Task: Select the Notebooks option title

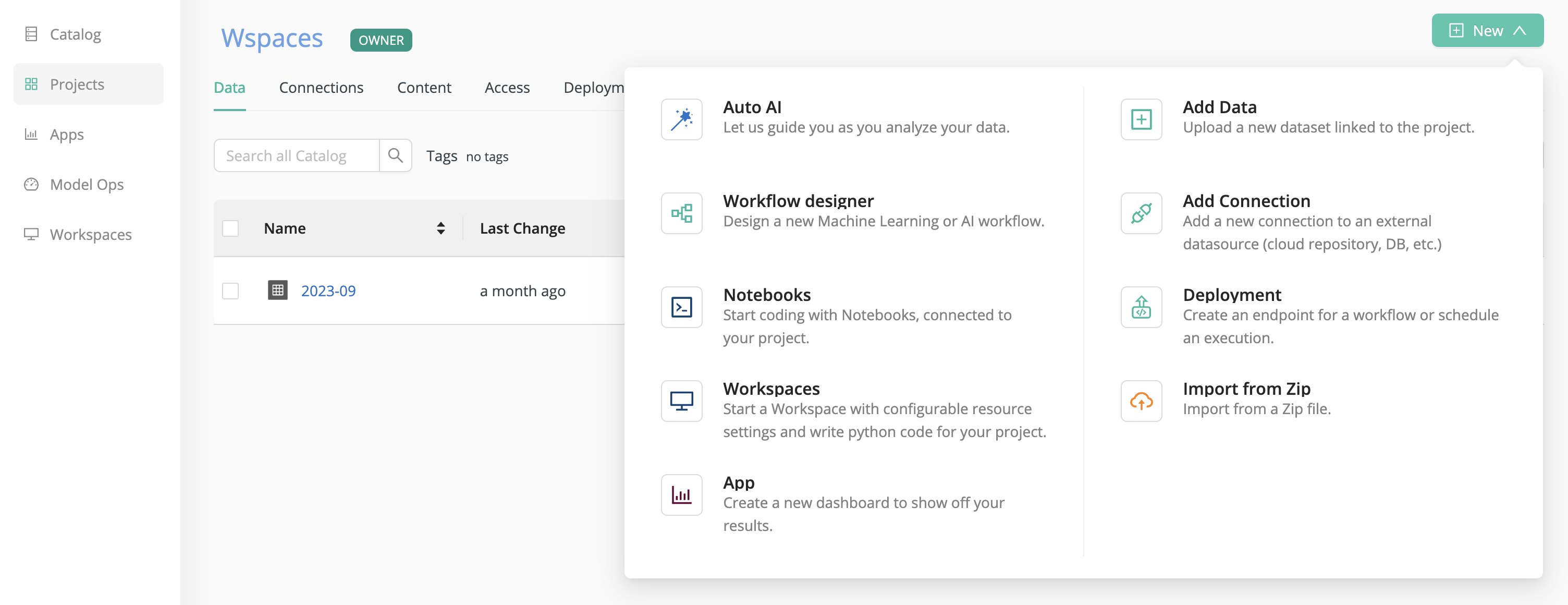Action: point(767,295)
